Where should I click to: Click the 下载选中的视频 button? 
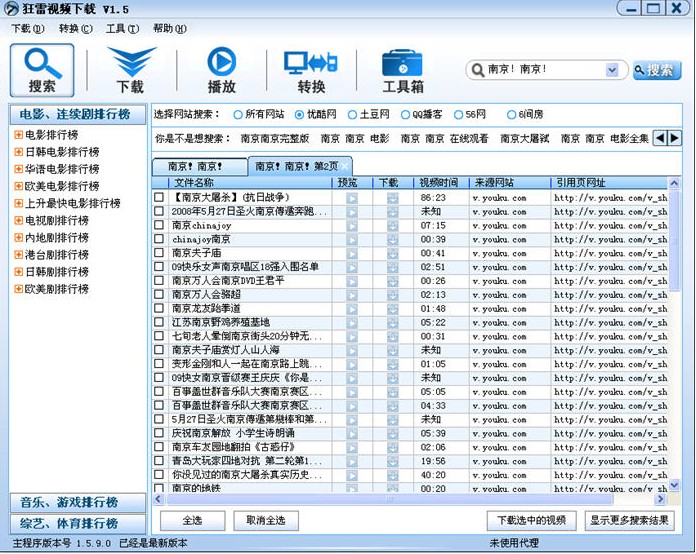[531, 520]
